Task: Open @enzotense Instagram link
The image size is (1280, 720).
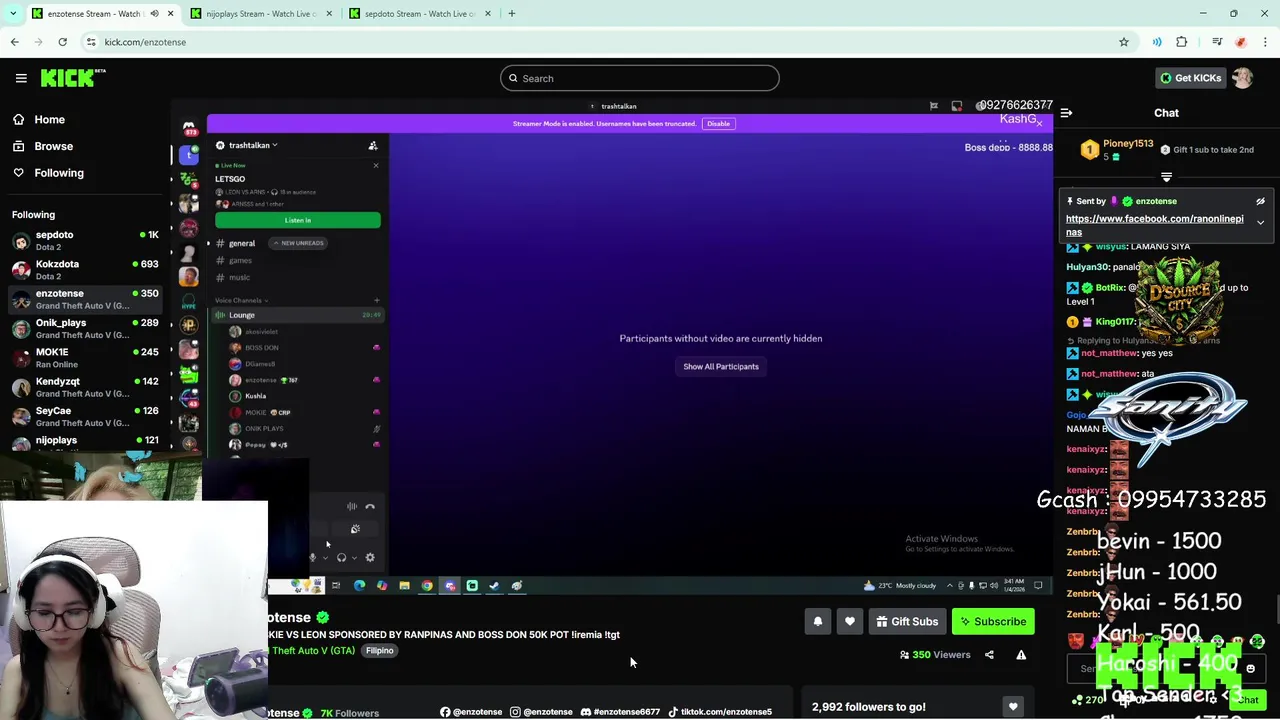Action: (541, 712)
